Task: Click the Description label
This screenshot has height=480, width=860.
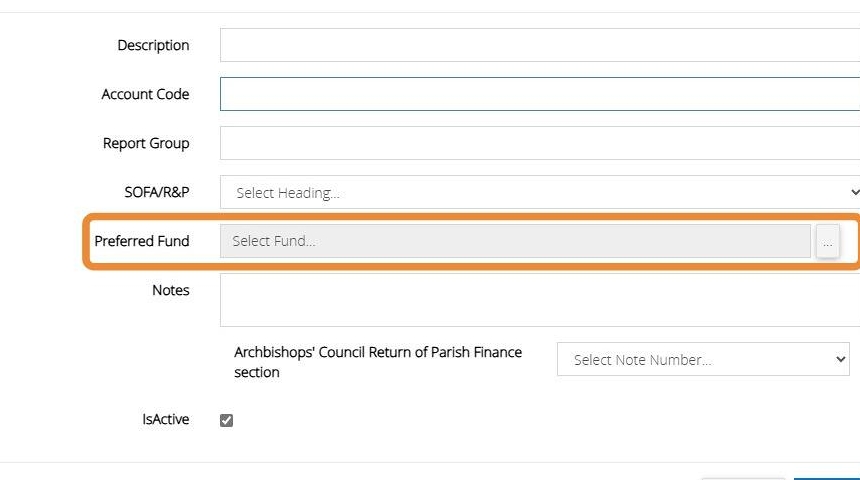Action: tap(153, 45)
